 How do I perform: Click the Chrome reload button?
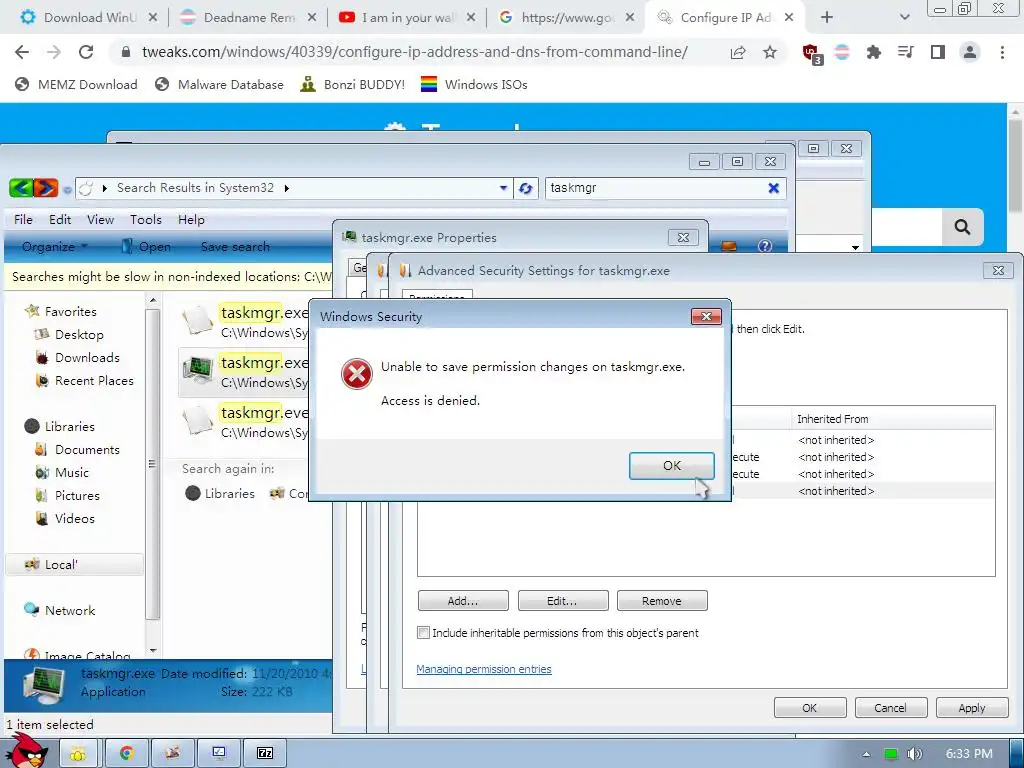[x=86, y=52]
